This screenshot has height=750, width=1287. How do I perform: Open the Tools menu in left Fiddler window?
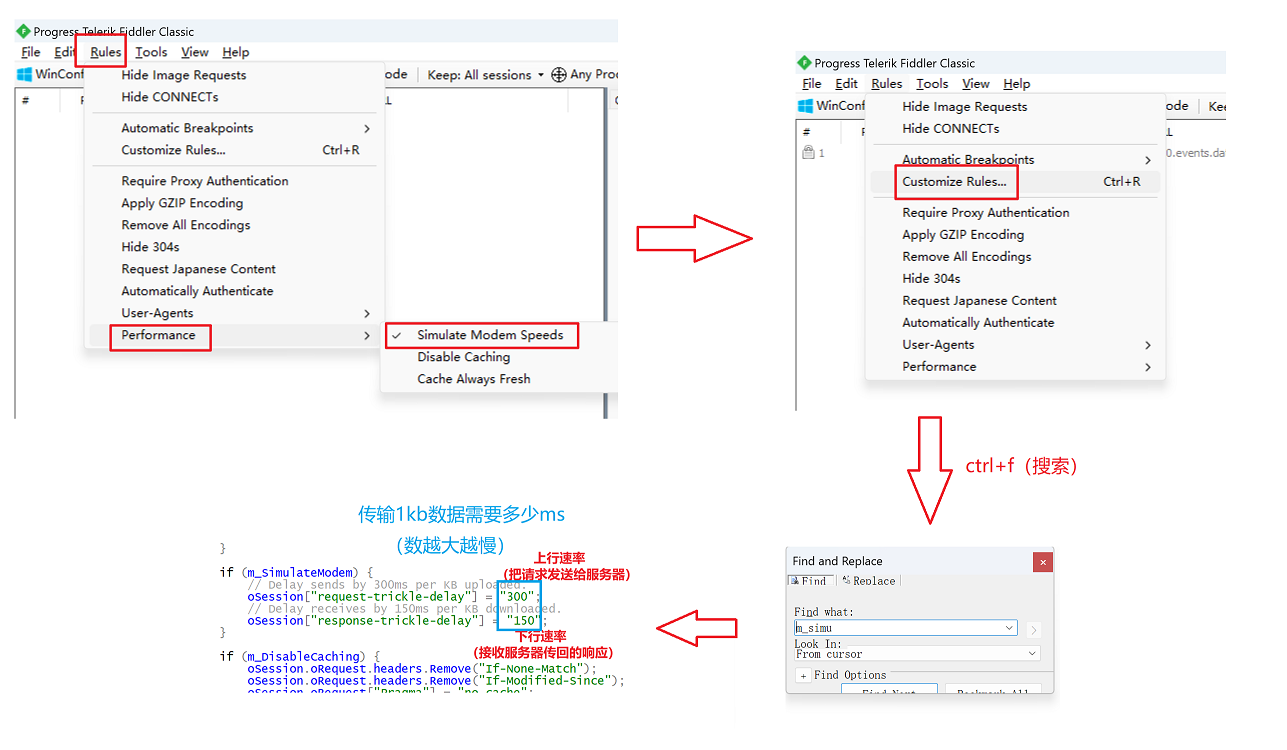[151, 52]
